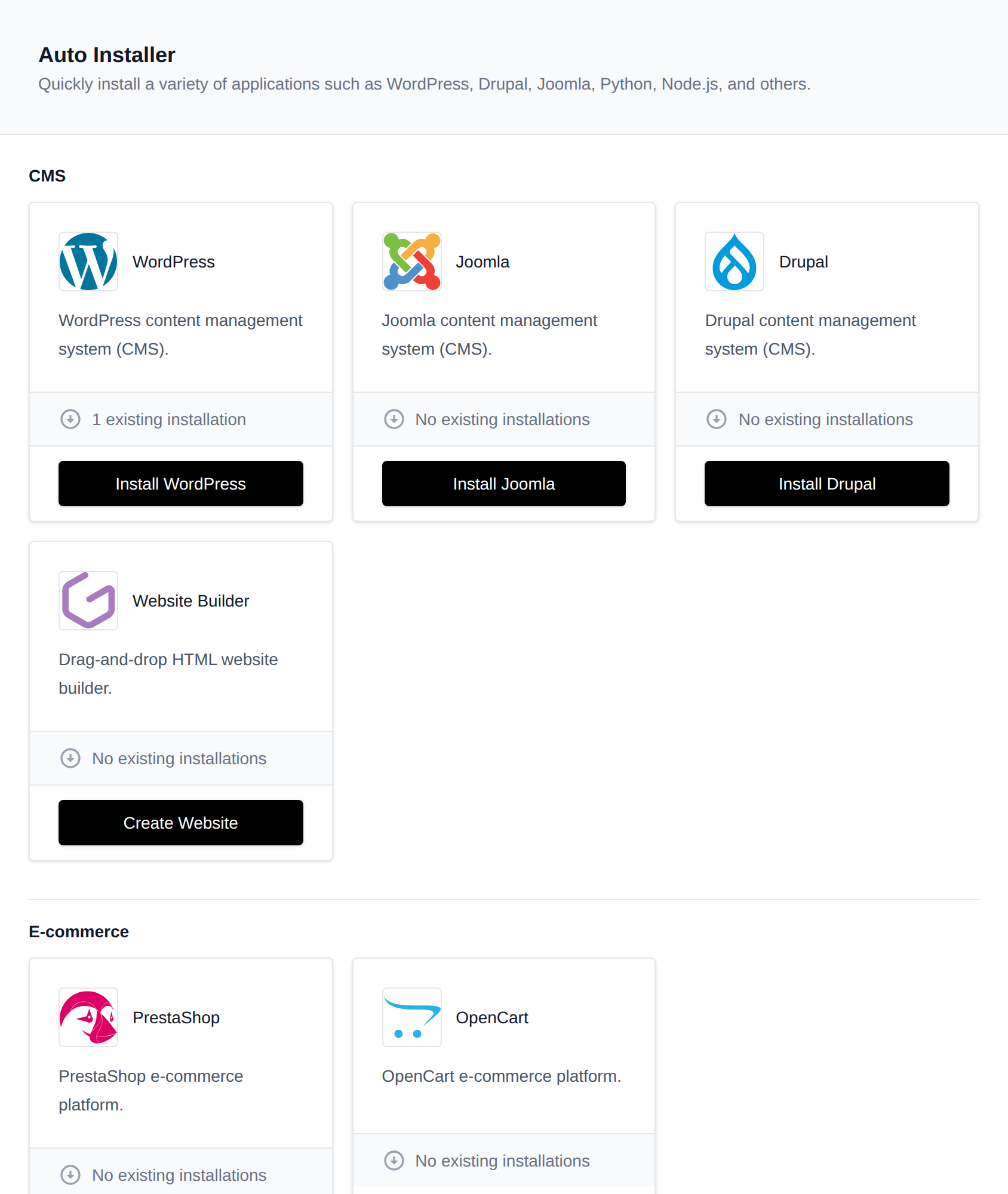Click download icon in OpenCart installations row
The image size is (1008, 1194).
pos(394,1161)
